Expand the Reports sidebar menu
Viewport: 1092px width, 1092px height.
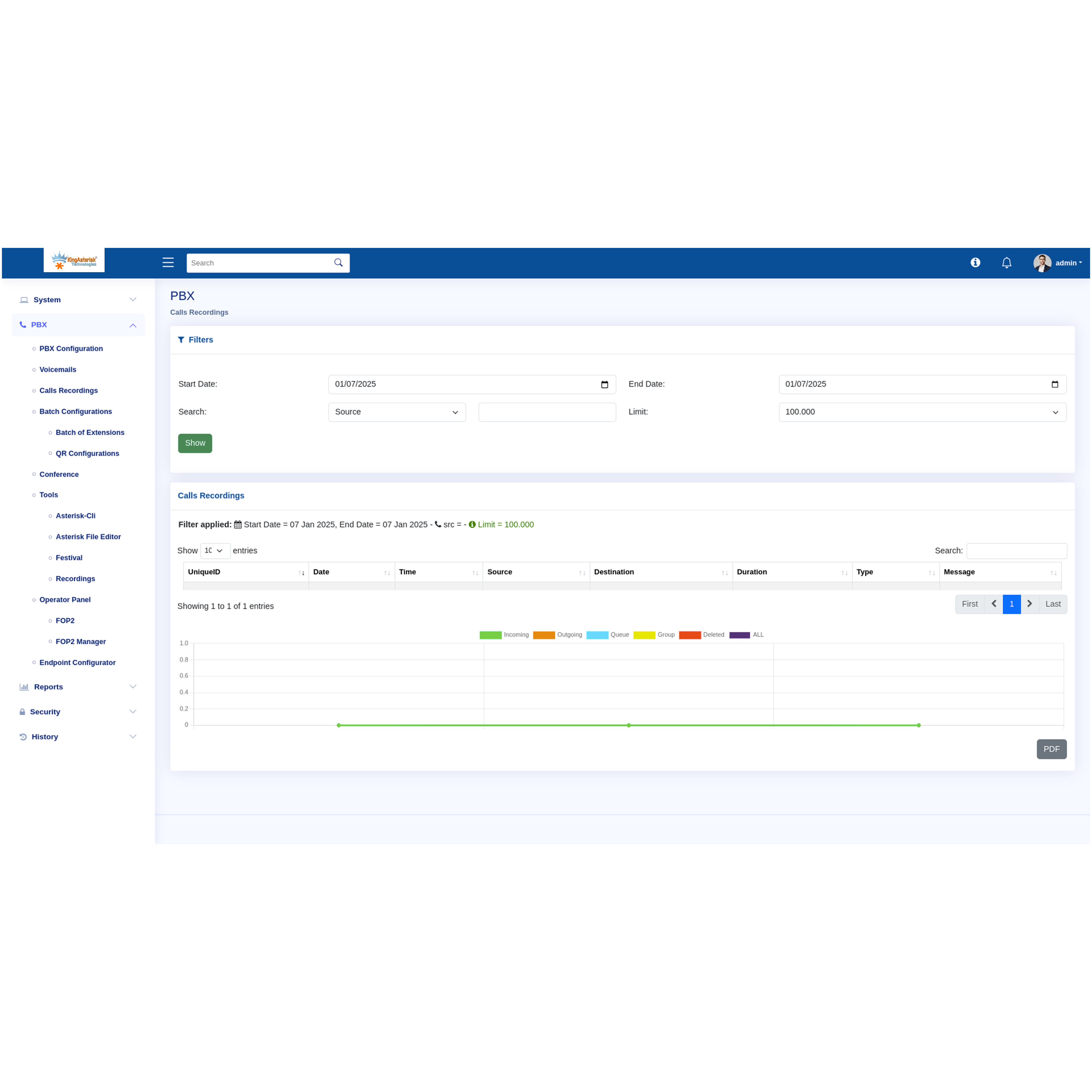(78, 687)
